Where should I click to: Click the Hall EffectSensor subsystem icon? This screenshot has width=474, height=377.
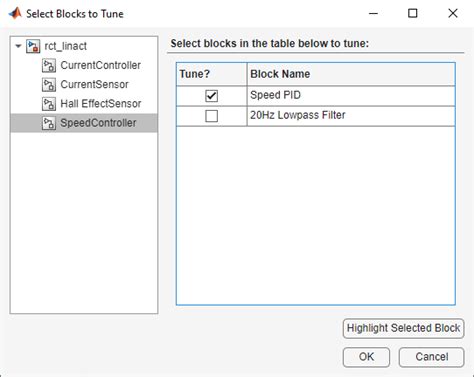click(x=49, y=104)
